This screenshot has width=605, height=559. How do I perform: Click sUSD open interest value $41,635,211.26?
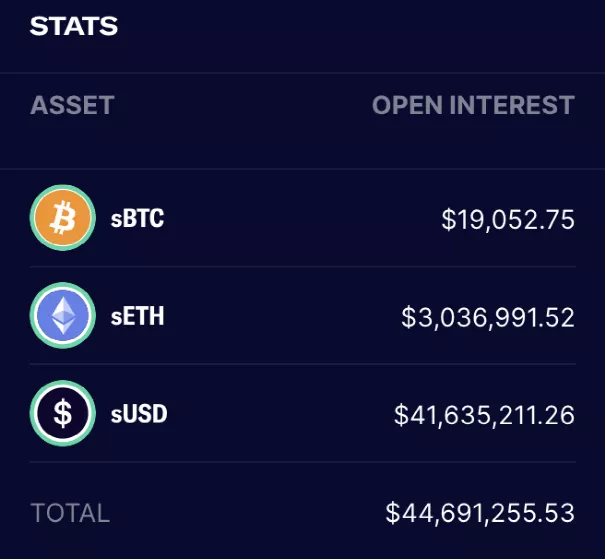pos(485,415)
